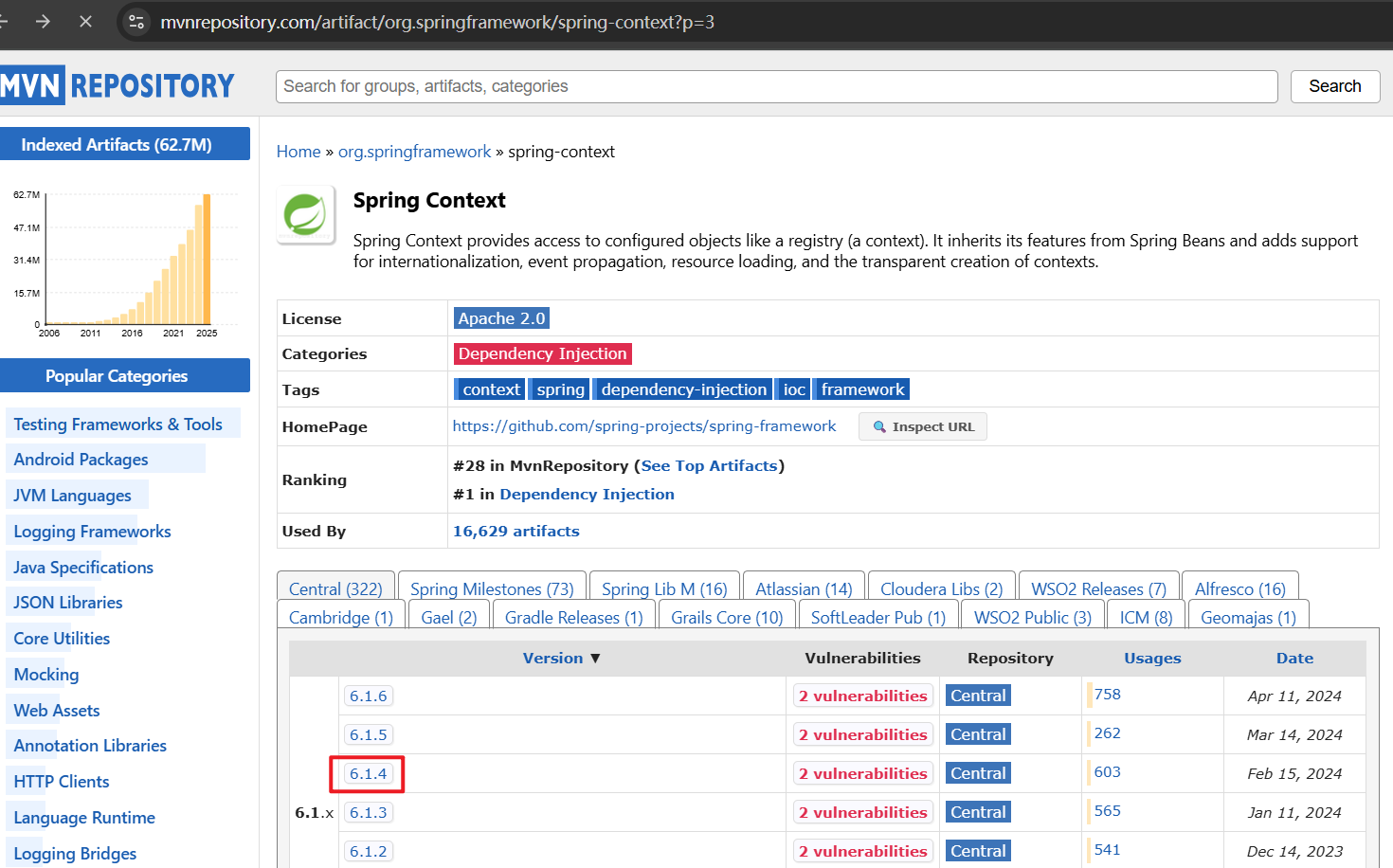This screenshot has height=868, width=1393.
Task: Open 16,629 artifacts used-by link
Action: point(516,531)
